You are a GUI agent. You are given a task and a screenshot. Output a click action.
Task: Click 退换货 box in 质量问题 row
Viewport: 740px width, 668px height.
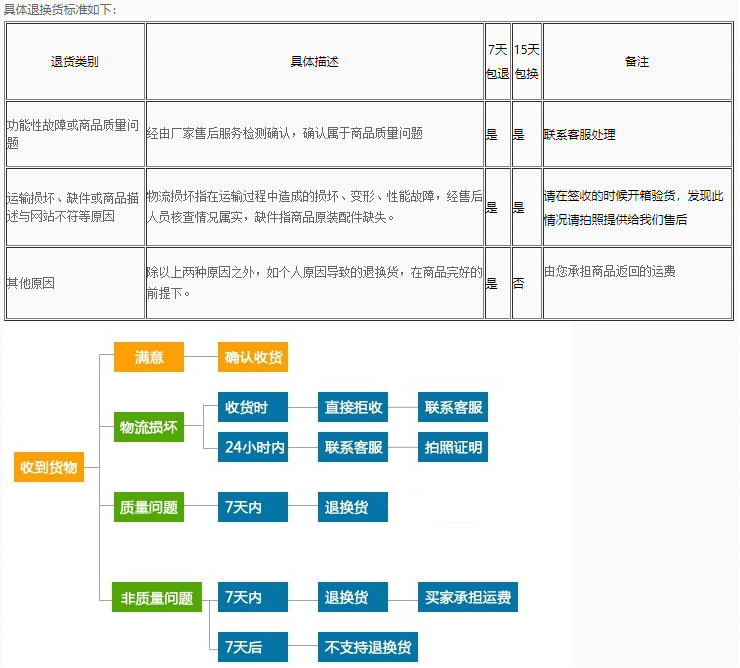pyautogui.click(x=353, y=507)
